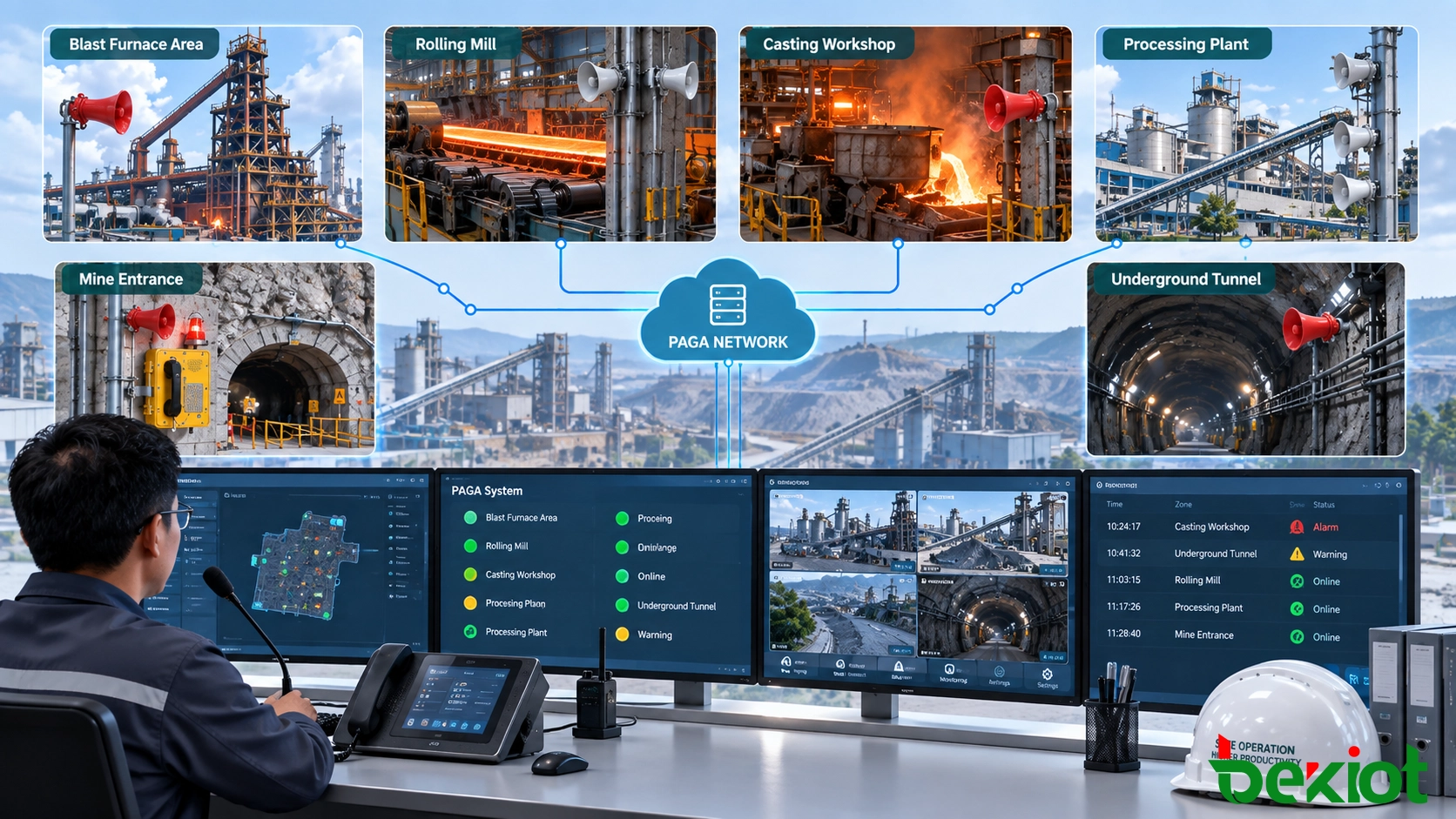
Task: Click Mine Entrance zone in event log
Action: click(1203, 635)
